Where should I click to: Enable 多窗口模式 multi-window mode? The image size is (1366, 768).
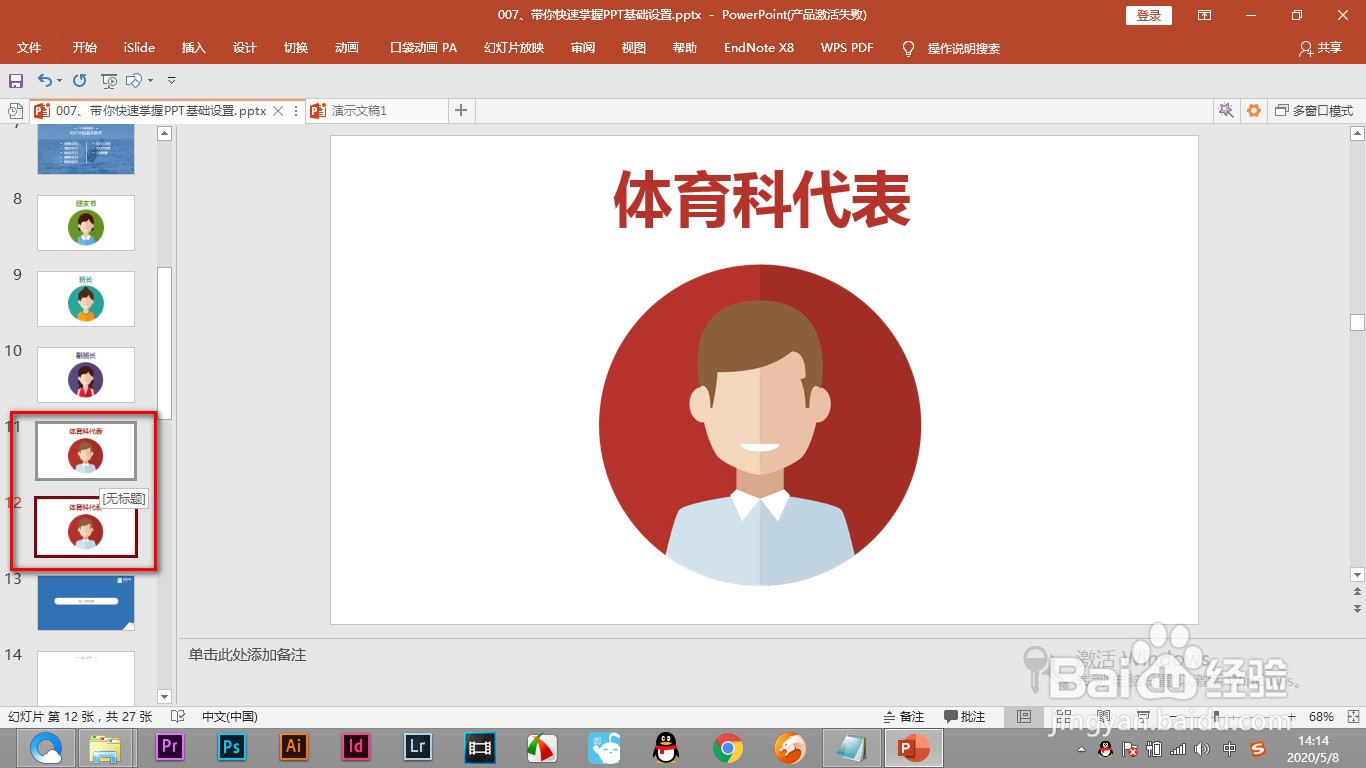coord(1314,111)
